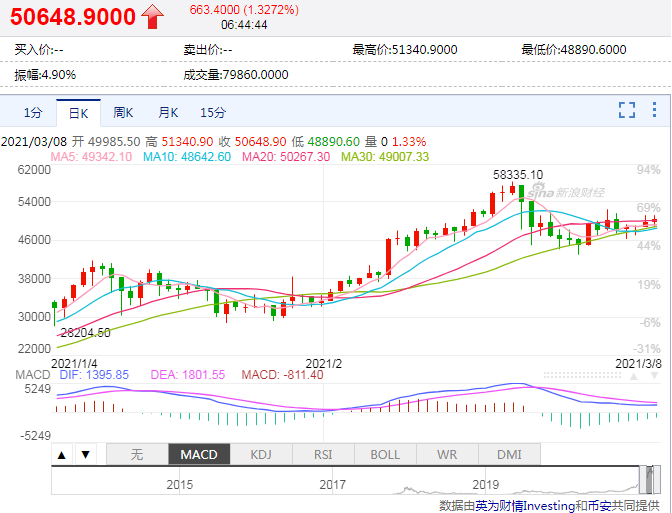
Task: Show the KDJ indicator
Action: click(x=261, y=454)
